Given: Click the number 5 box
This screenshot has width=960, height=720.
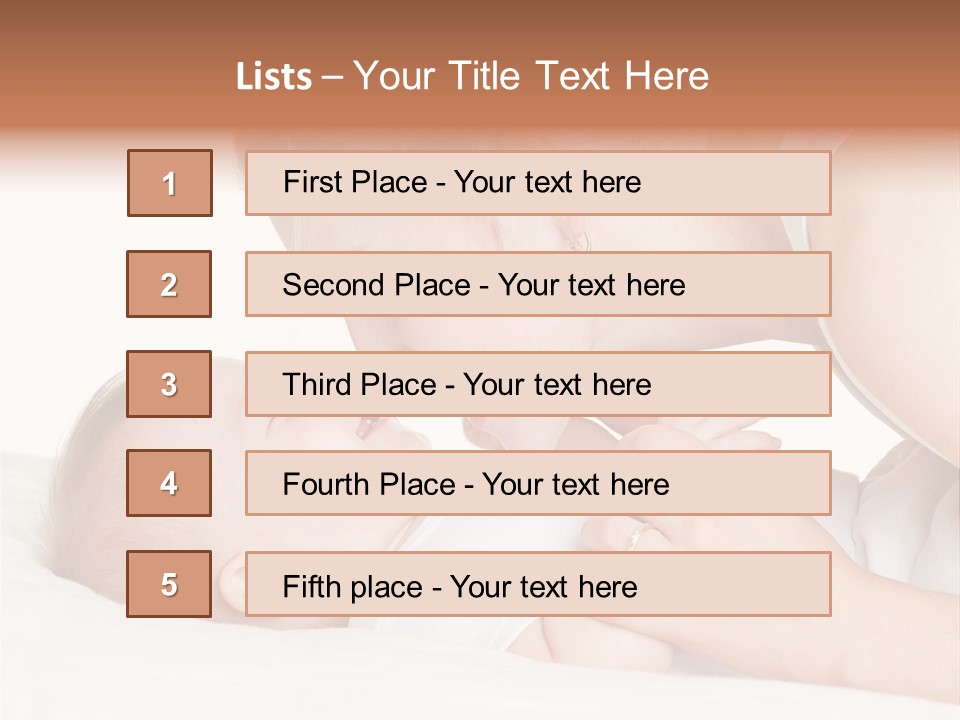Looking at the screenshot, I should (x=169, y=584).
